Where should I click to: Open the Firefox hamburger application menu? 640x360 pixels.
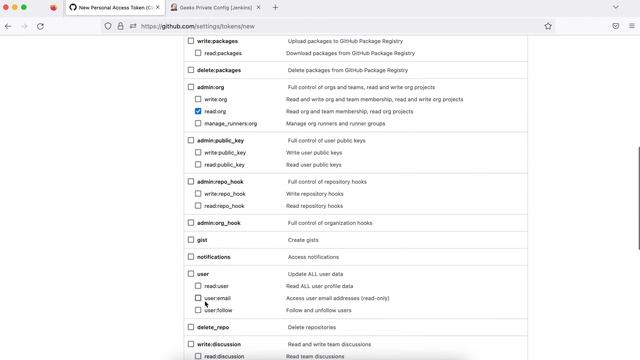coord(632,26)
